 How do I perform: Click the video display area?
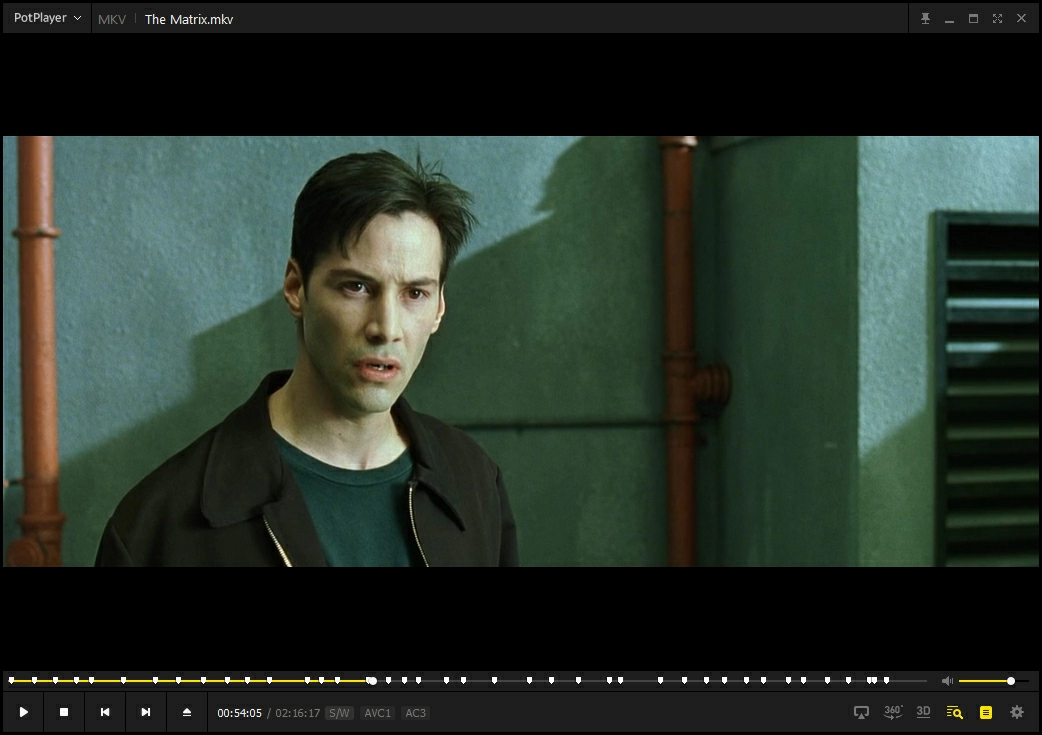tap(520, 351)
